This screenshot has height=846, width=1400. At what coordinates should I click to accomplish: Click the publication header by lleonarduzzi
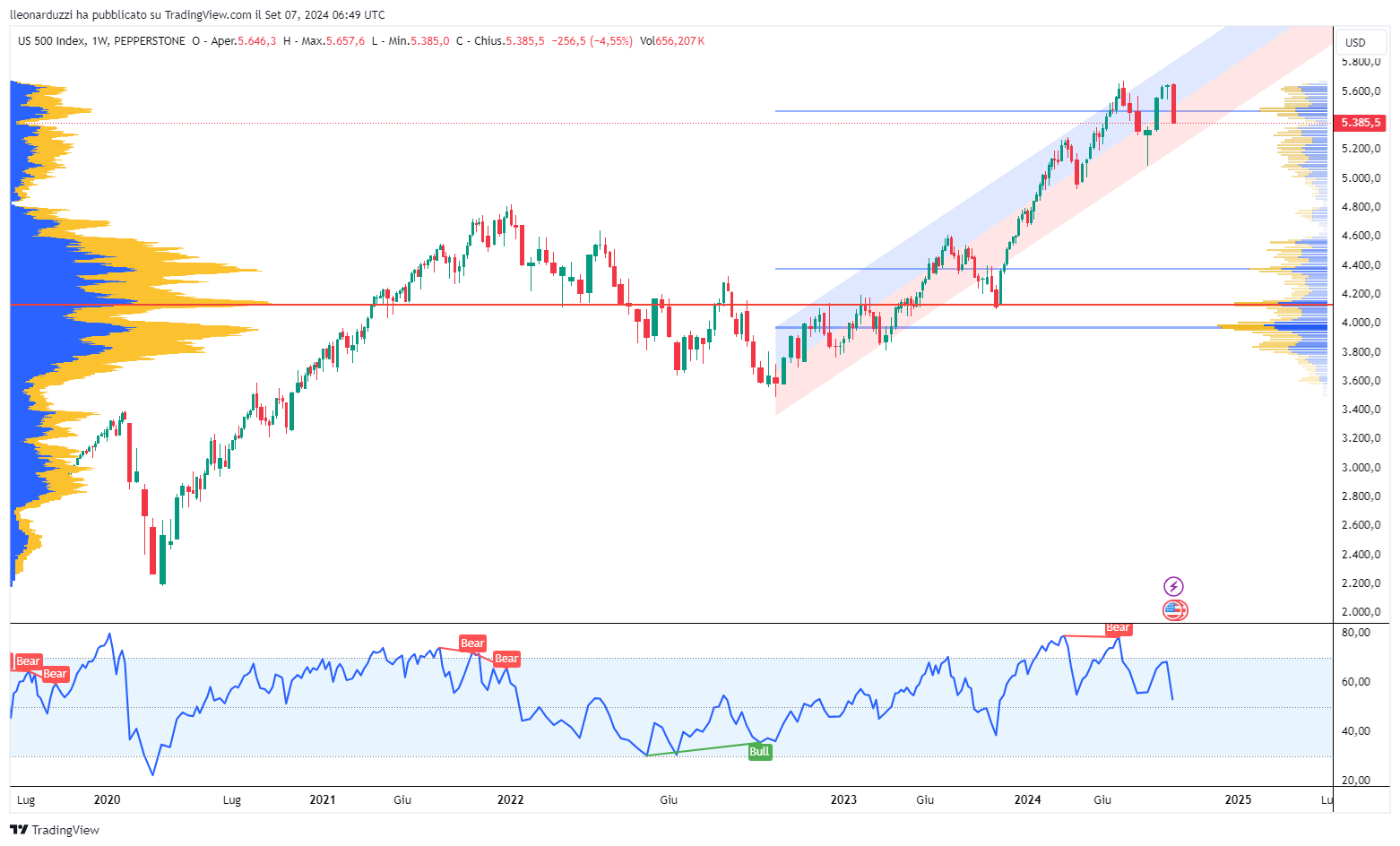197,14
